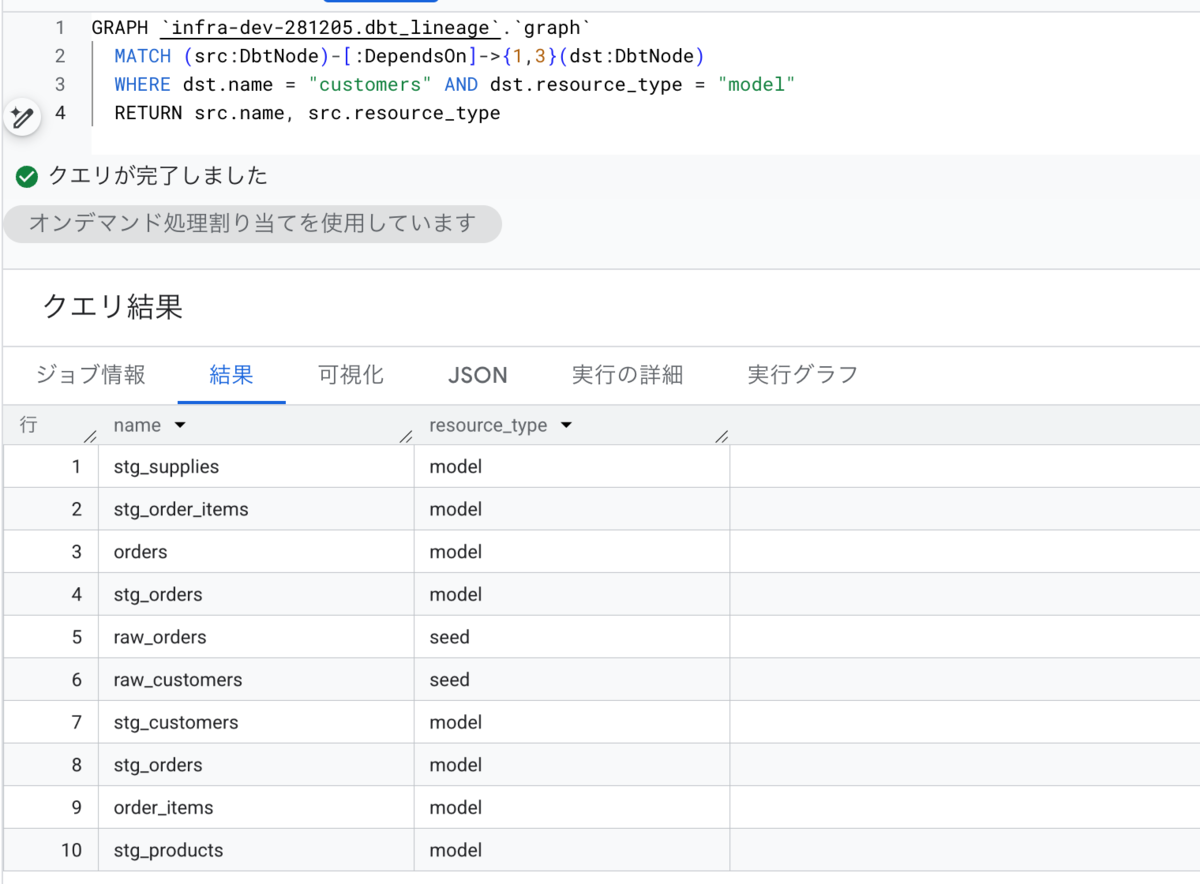Switch to the JSON tab

point(477,375)
